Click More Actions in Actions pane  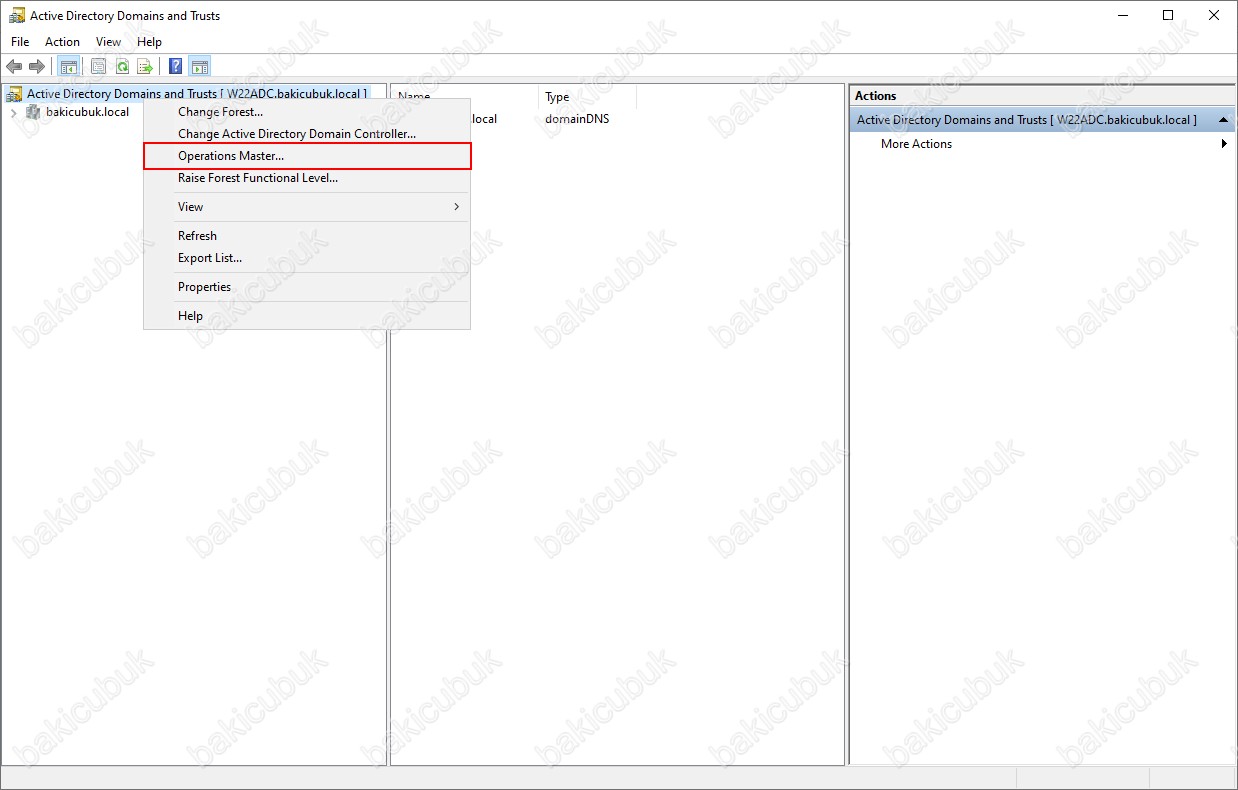[916, 144]
